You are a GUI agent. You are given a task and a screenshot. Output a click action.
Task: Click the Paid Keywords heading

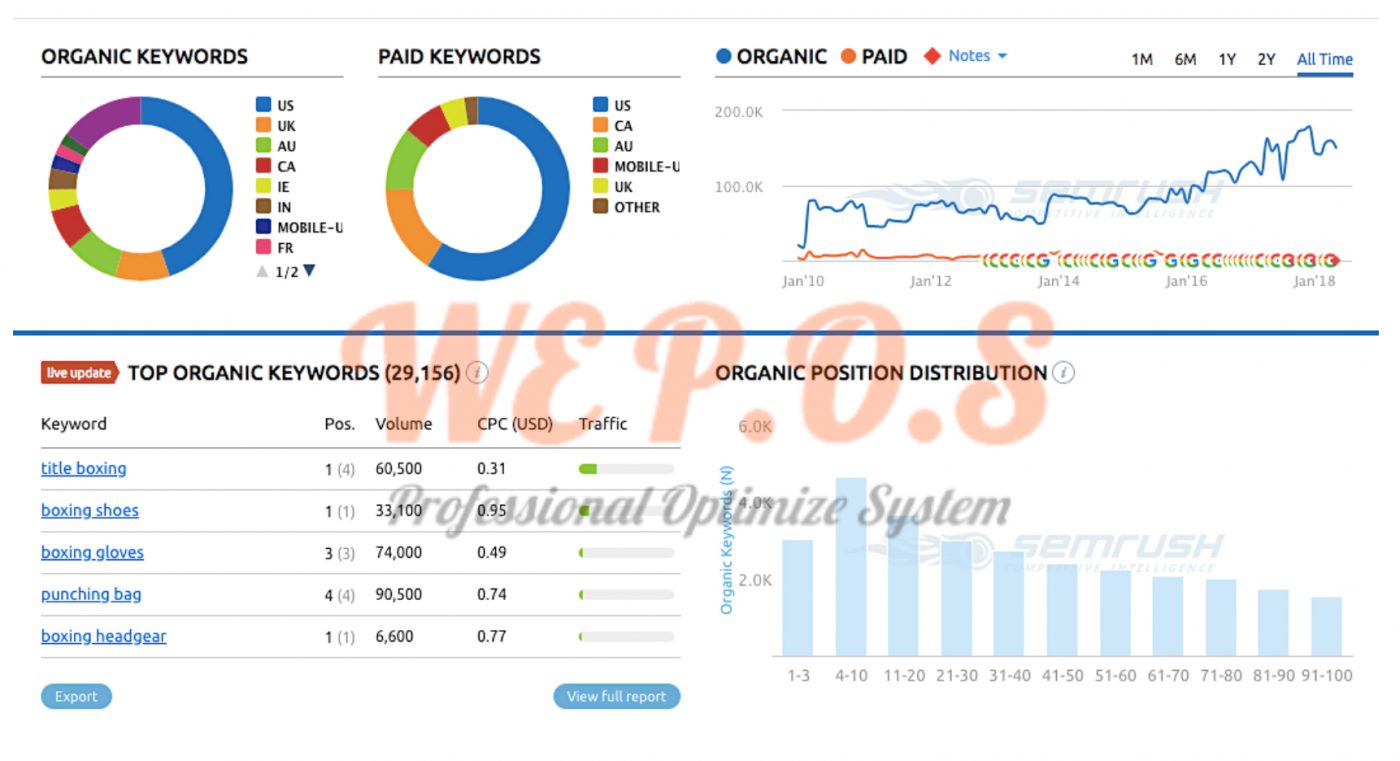[459, 56]
